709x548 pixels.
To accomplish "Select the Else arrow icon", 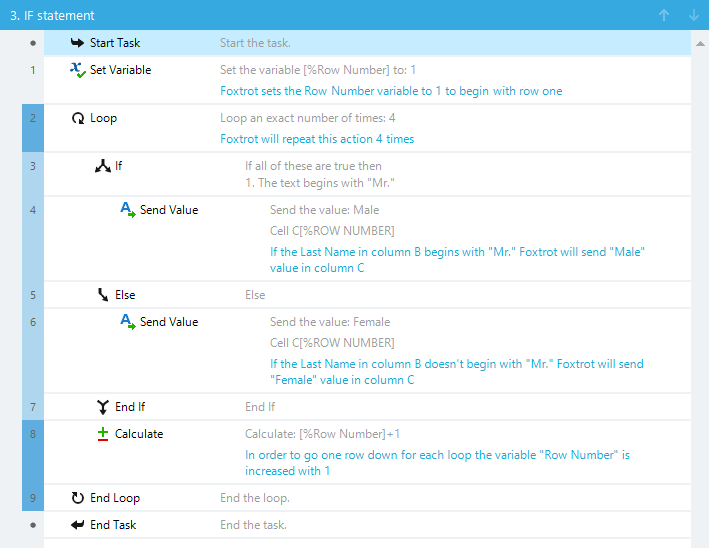I will click(x=103, y=295).
